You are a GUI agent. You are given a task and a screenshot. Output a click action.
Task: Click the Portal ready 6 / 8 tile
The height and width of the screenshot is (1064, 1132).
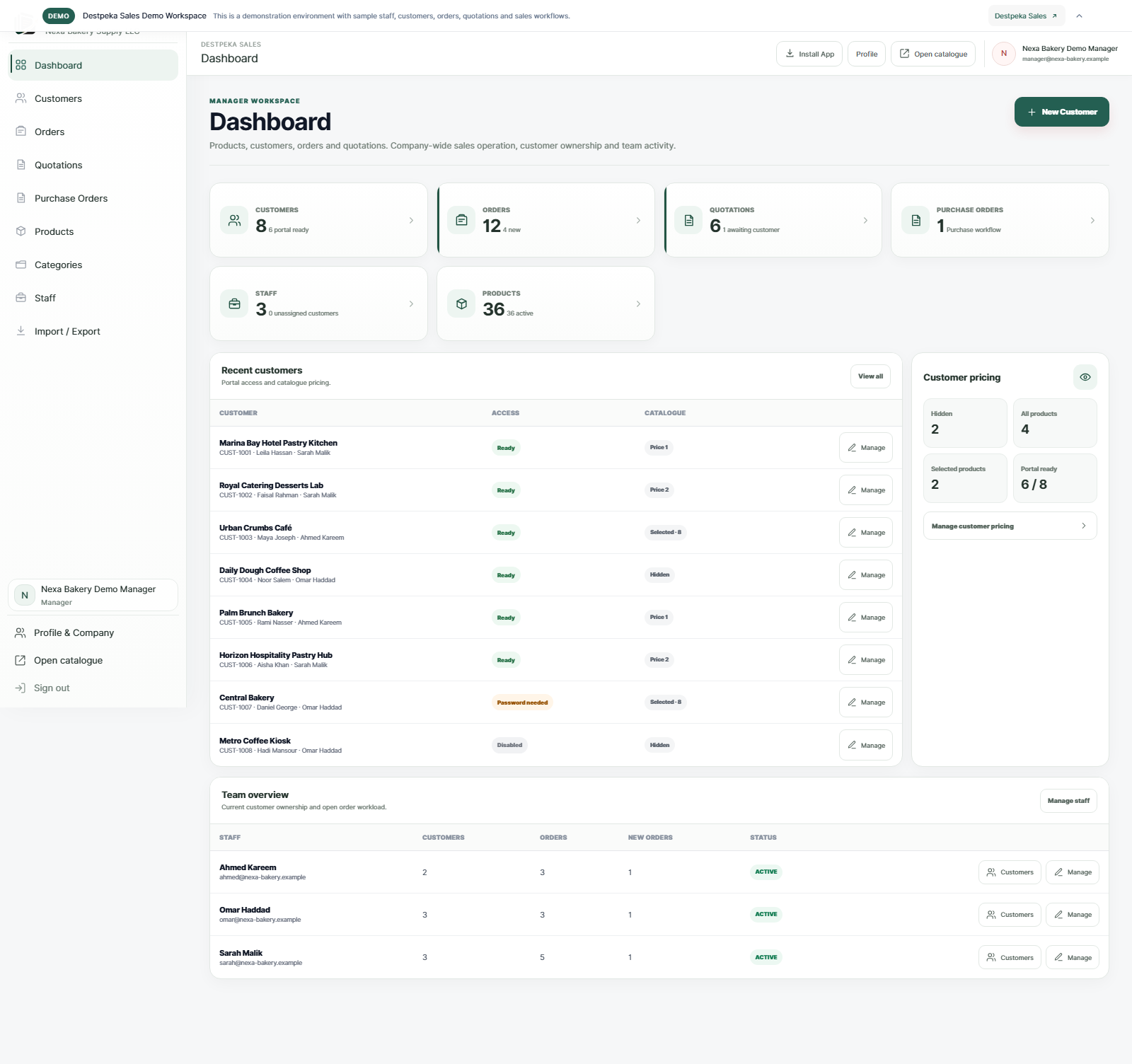[1055, 478]
